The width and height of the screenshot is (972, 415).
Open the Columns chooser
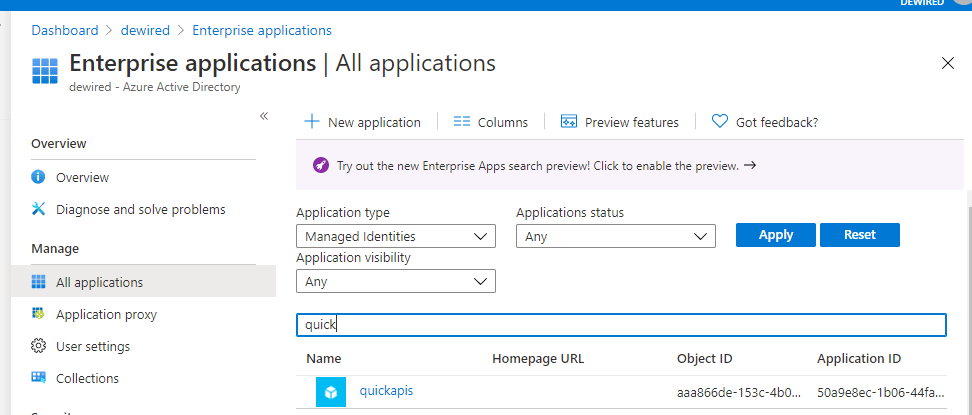[490, 122]
